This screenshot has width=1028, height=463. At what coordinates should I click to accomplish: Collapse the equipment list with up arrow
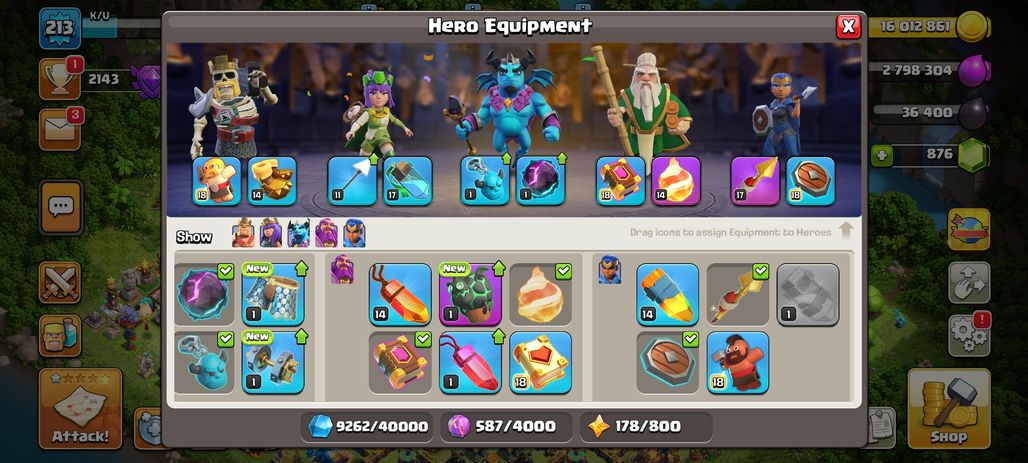(846, 232)
